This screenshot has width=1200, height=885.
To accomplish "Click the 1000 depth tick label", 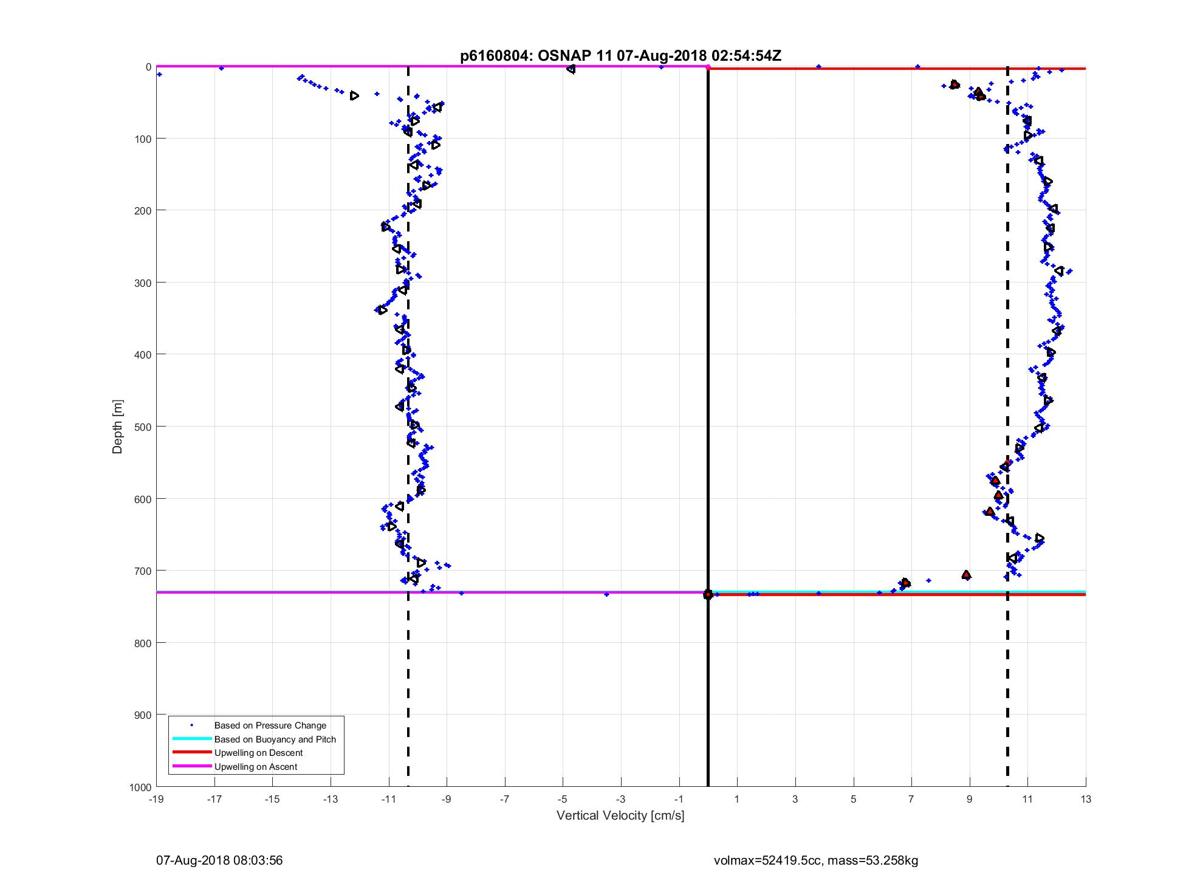I will pyautogui.click(x=139, y=787).
